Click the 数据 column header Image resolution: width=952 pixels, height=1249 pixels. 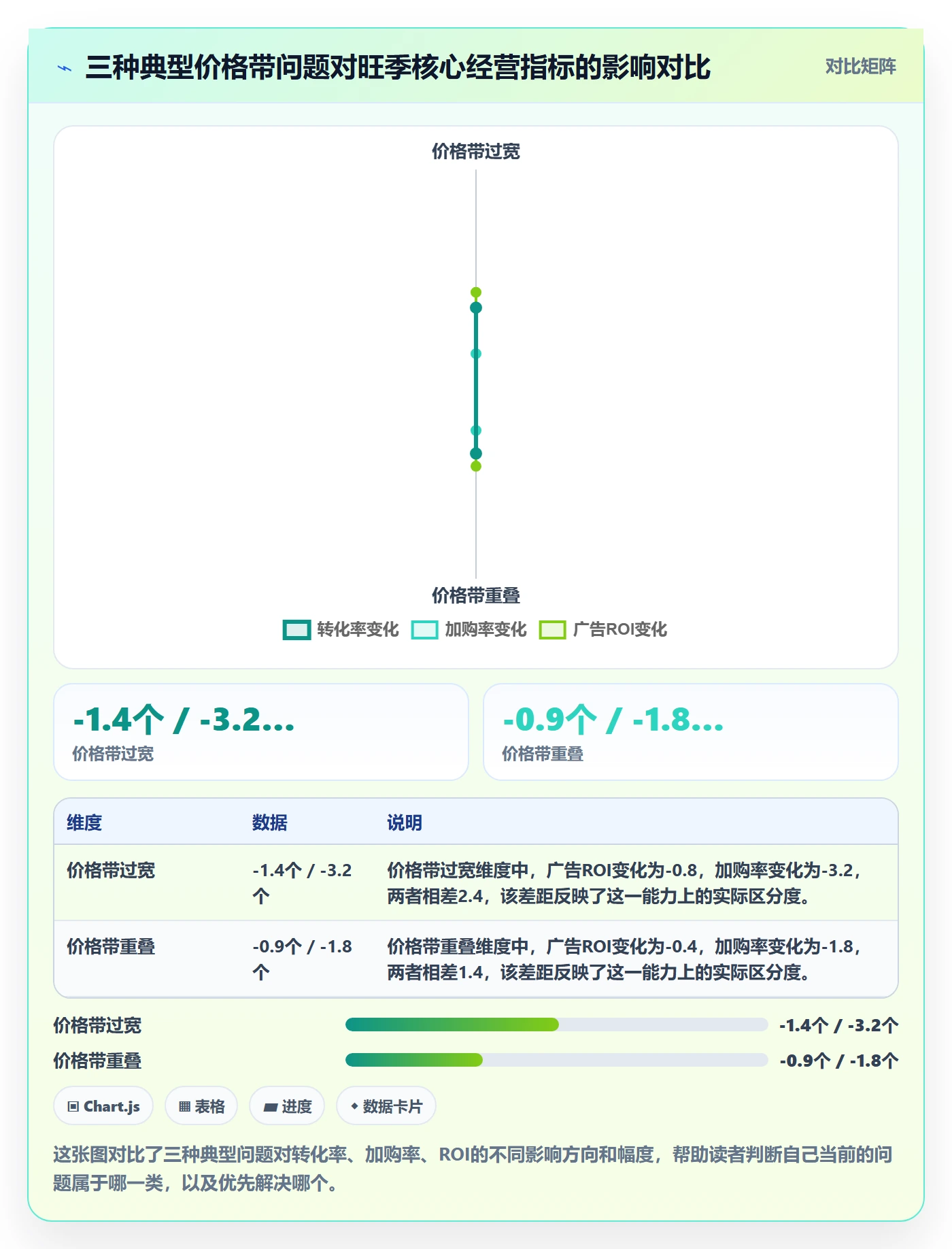tap(270, 822)
